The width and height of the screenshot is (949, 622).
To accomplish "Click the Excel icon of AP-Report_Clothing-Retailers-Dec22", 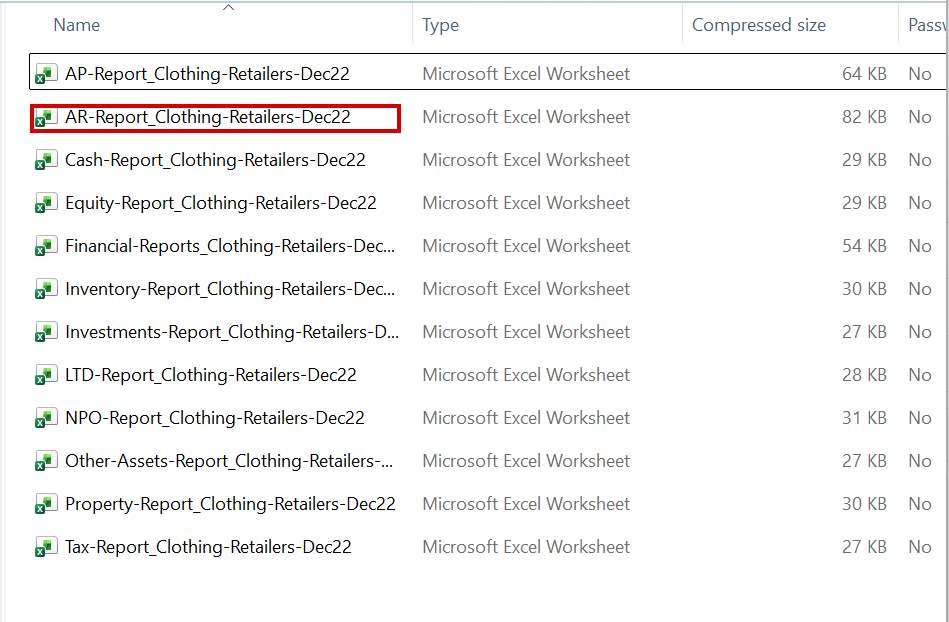I will (47, 74).
